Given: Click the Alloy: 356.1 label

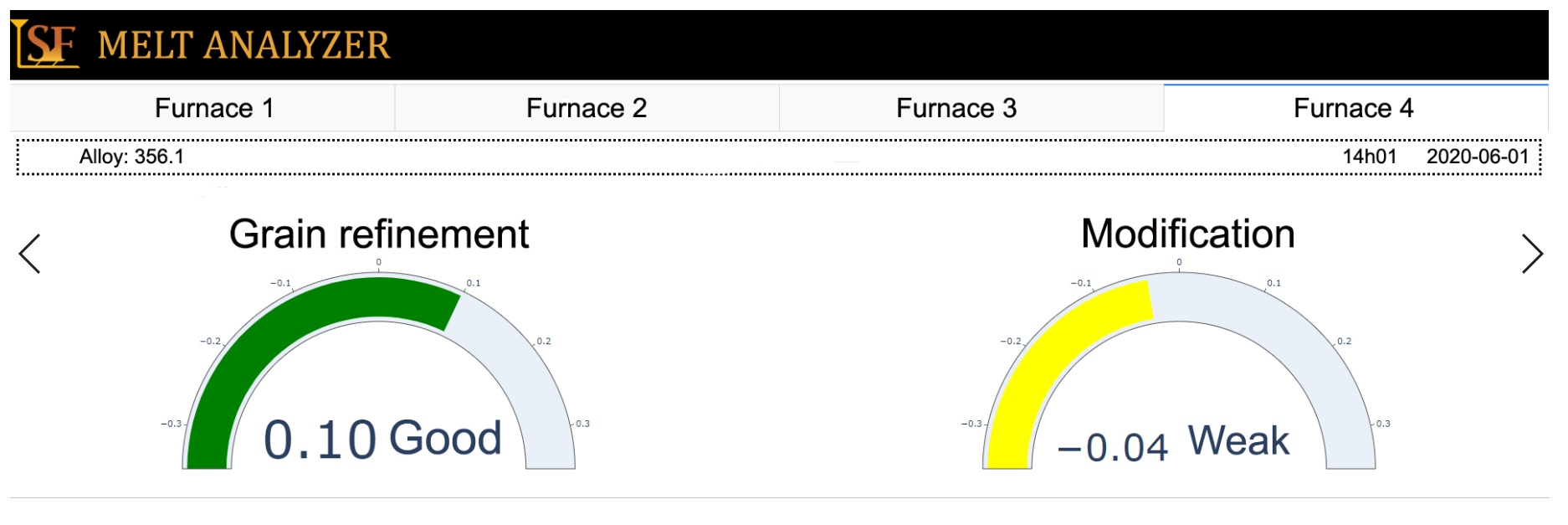Looking at the screenshot, I should 131,157.
